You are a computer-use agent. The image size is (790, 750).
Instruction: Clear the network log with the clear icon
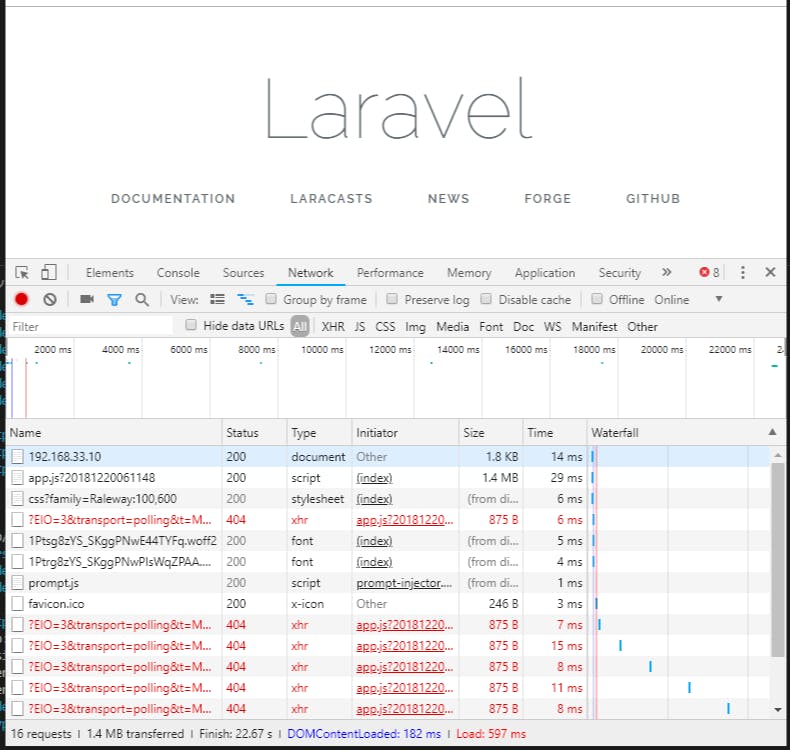[x=49, y=299]
